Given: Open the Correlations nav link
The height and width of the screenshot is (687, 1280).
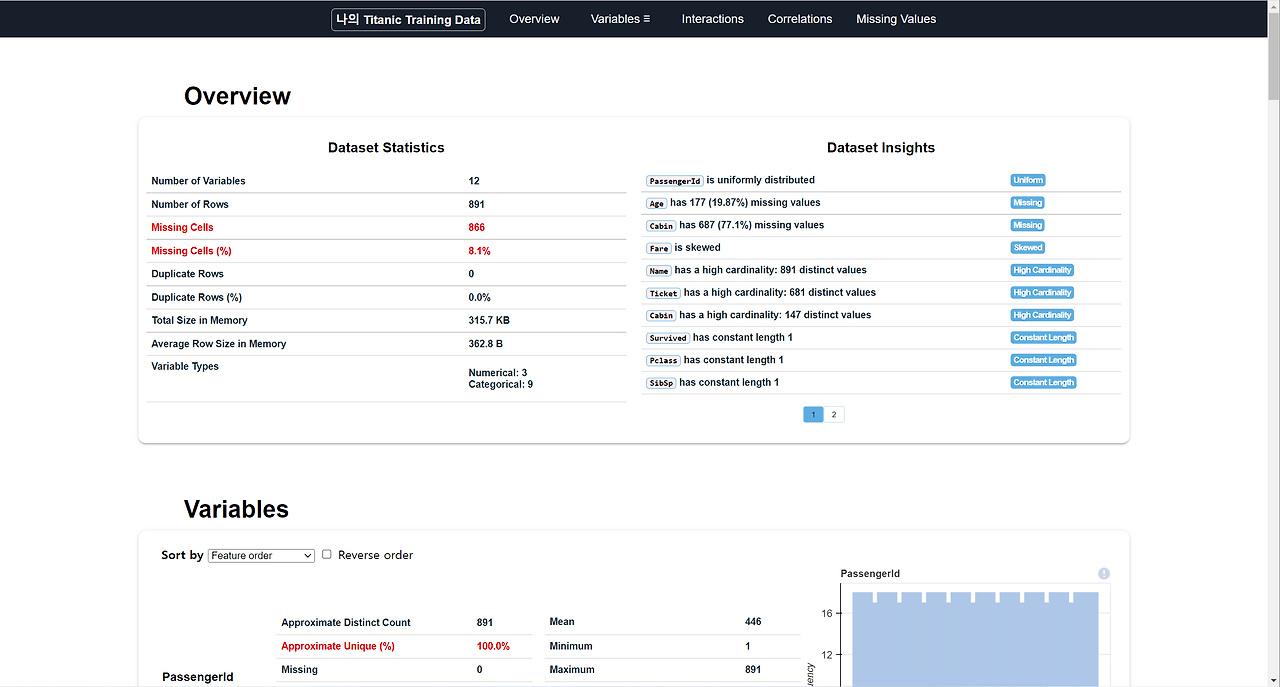Looking at the screenshot, I should (800, 19).
